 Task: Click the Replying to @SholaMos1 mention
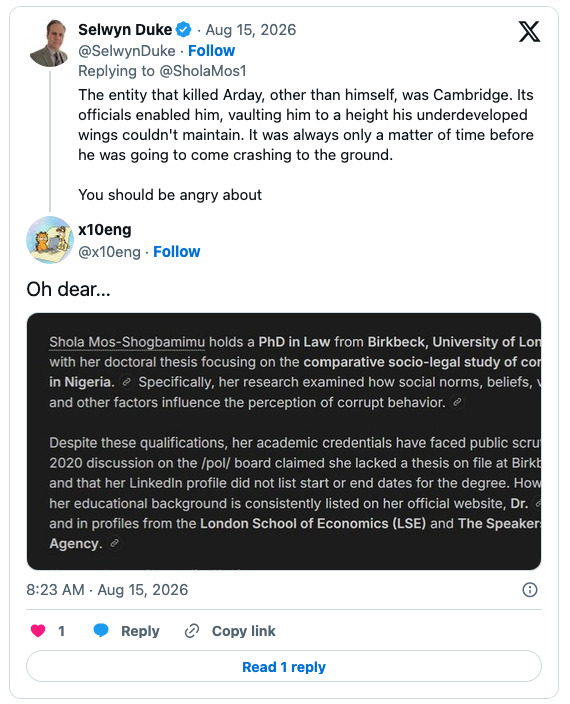pyautogui.click(x=203, y=71)
